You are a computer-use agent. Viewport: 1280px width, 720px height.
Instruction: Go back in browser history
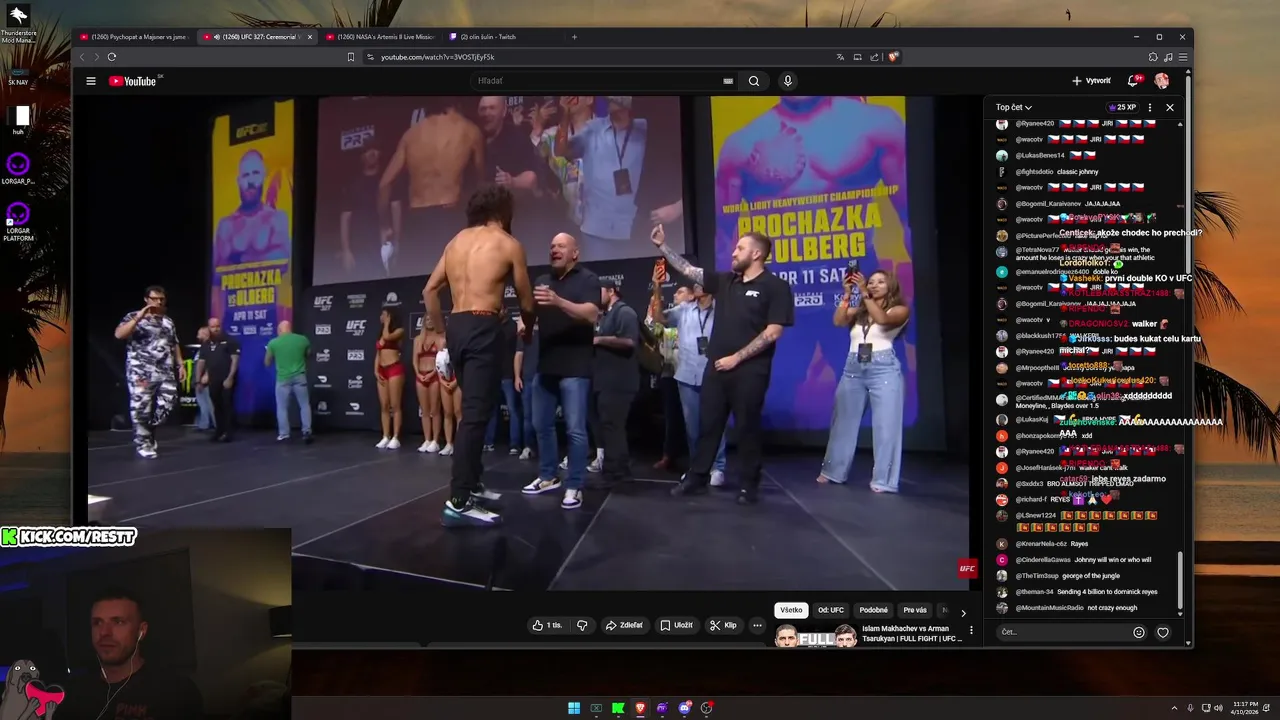82,57
